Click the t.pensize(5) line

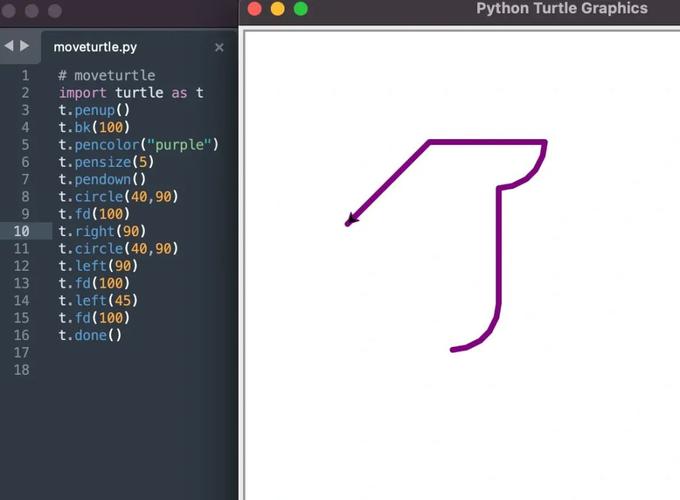106,162
